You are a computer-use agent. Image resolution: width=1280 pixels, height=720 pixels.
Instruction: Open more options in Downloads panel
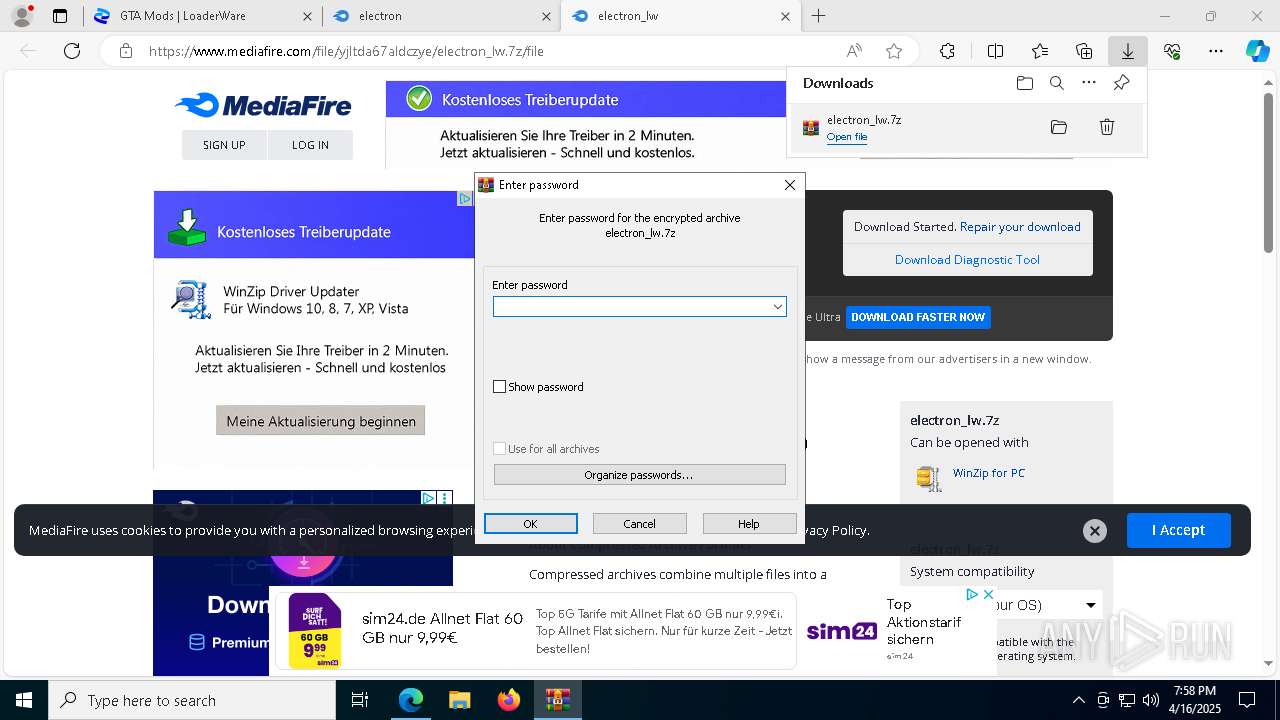click(x=1089, y=83)
